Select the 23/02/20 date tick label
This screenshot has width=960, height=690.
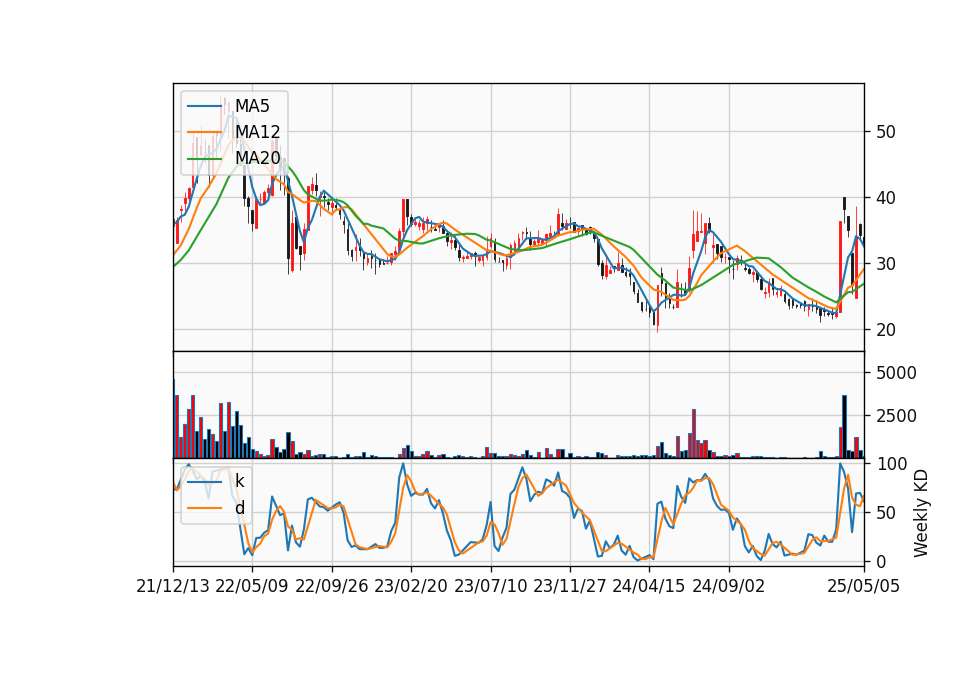pos(411,586)
